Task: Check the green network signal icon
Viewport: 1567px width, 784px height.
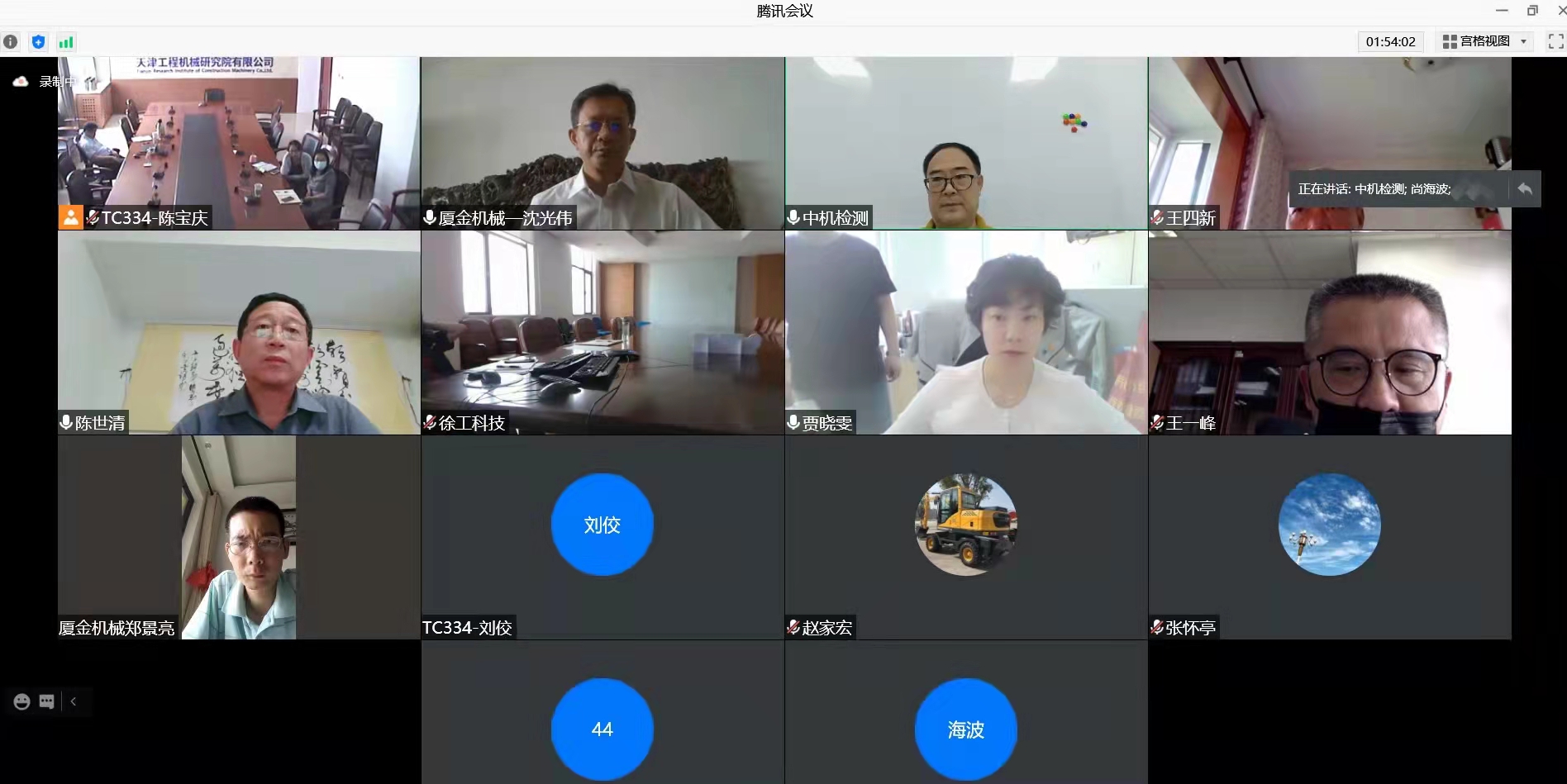Action: click(x=66, y=41)
